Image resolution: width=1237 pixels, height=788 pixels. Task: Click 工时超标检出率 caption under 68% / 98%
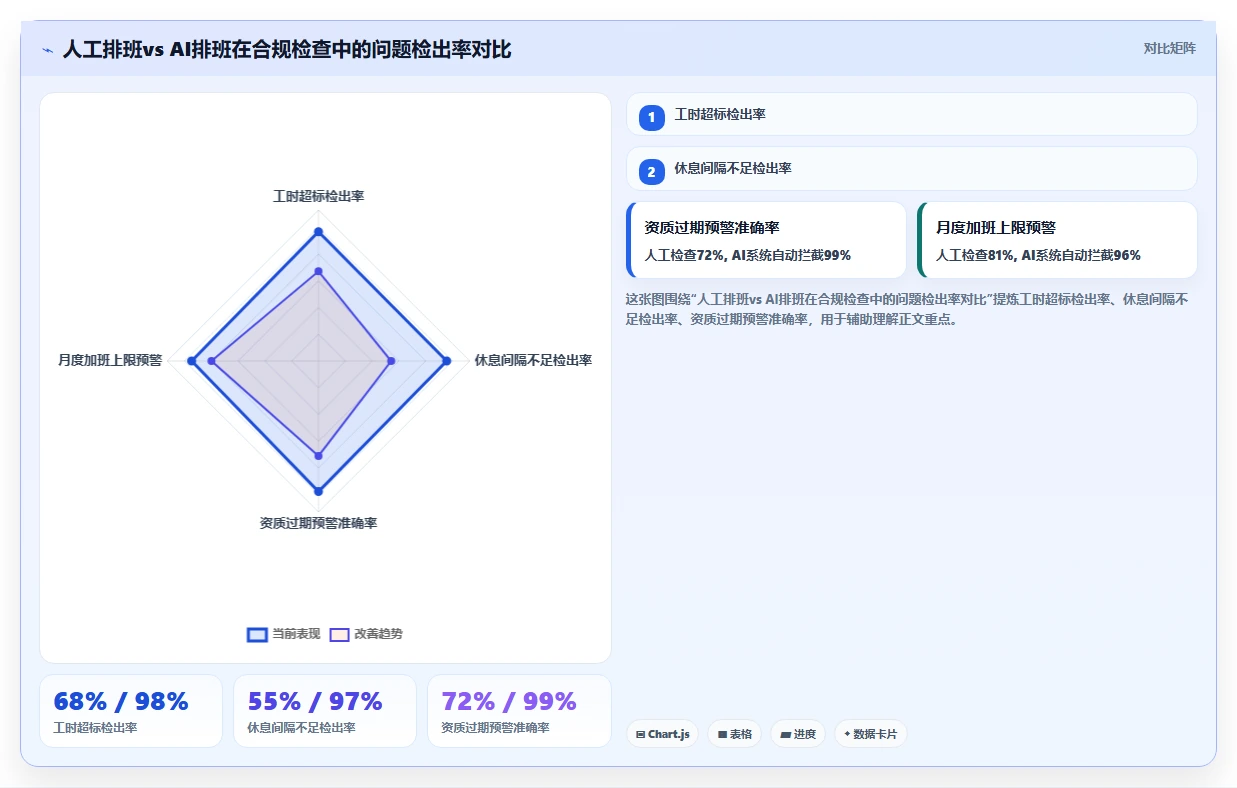click(x=95, y=728)
